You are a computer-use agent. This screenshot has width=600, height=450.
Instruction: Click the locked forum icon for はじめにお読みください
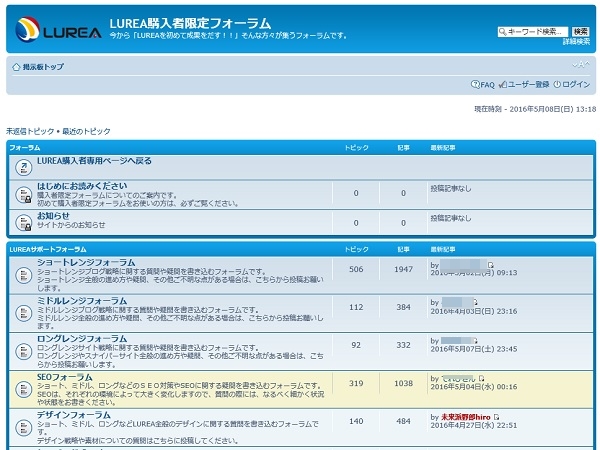[x=23, y=194]
